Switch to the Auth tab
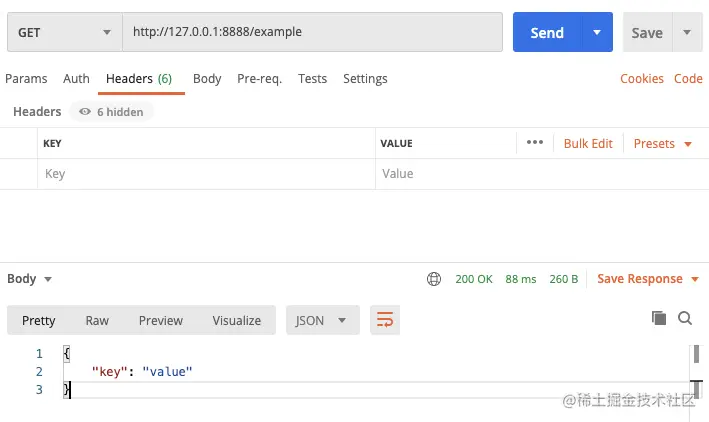 (x=76, y=79)
